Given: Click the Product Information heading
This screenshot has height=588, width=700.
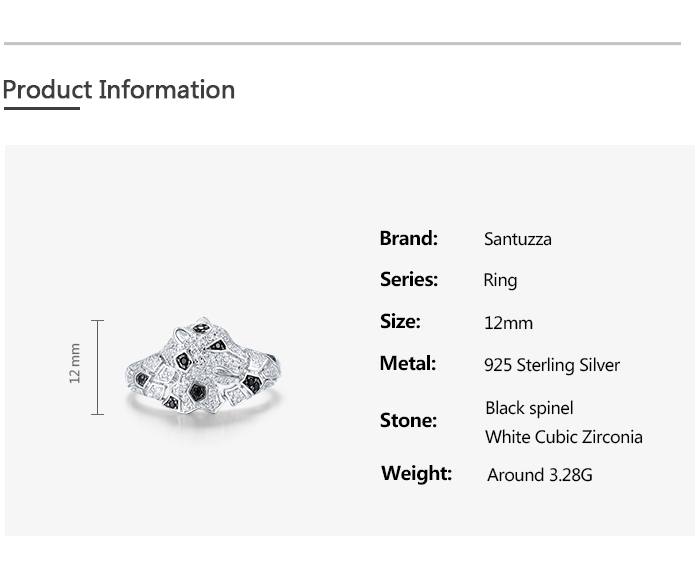Looking at the screenshot, I should coord(118,89).
